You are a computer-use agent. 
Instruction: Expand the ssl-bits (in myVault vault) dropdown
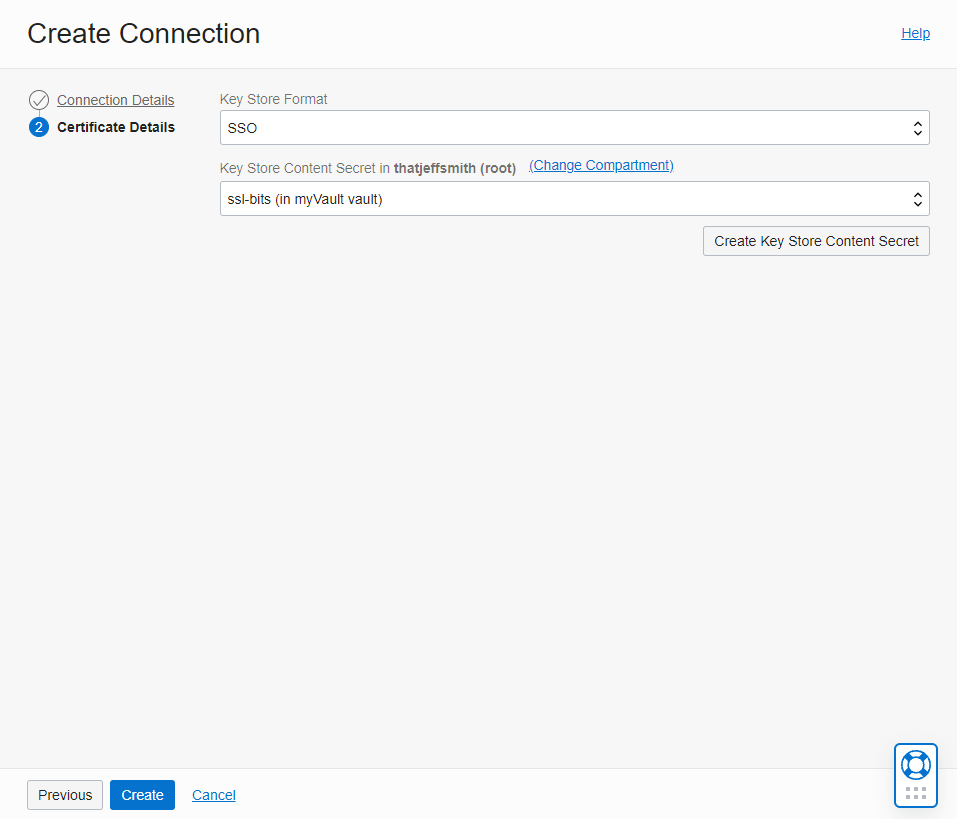click(574, 198)
